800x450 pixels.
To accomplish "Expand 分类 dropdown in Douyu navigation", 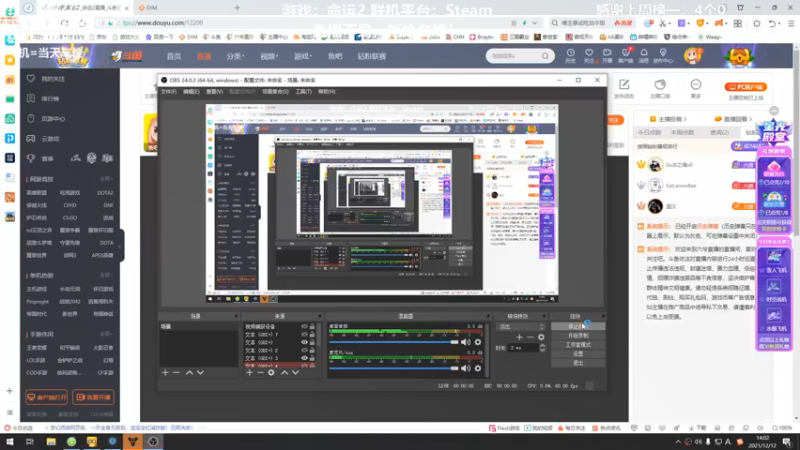I will pyautogui.click(x=235, y=56).
